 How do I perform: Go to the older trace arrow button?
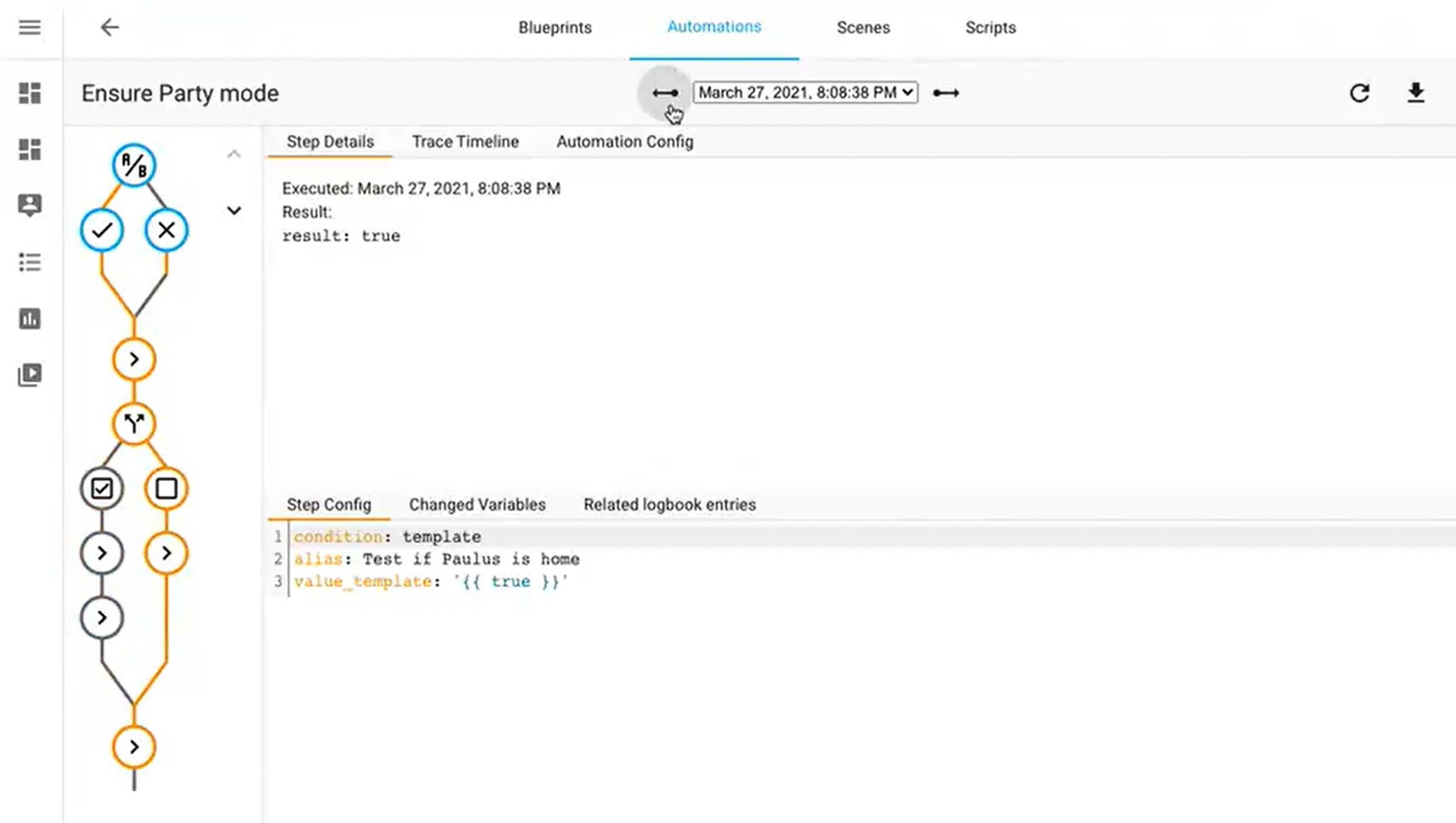666,93
